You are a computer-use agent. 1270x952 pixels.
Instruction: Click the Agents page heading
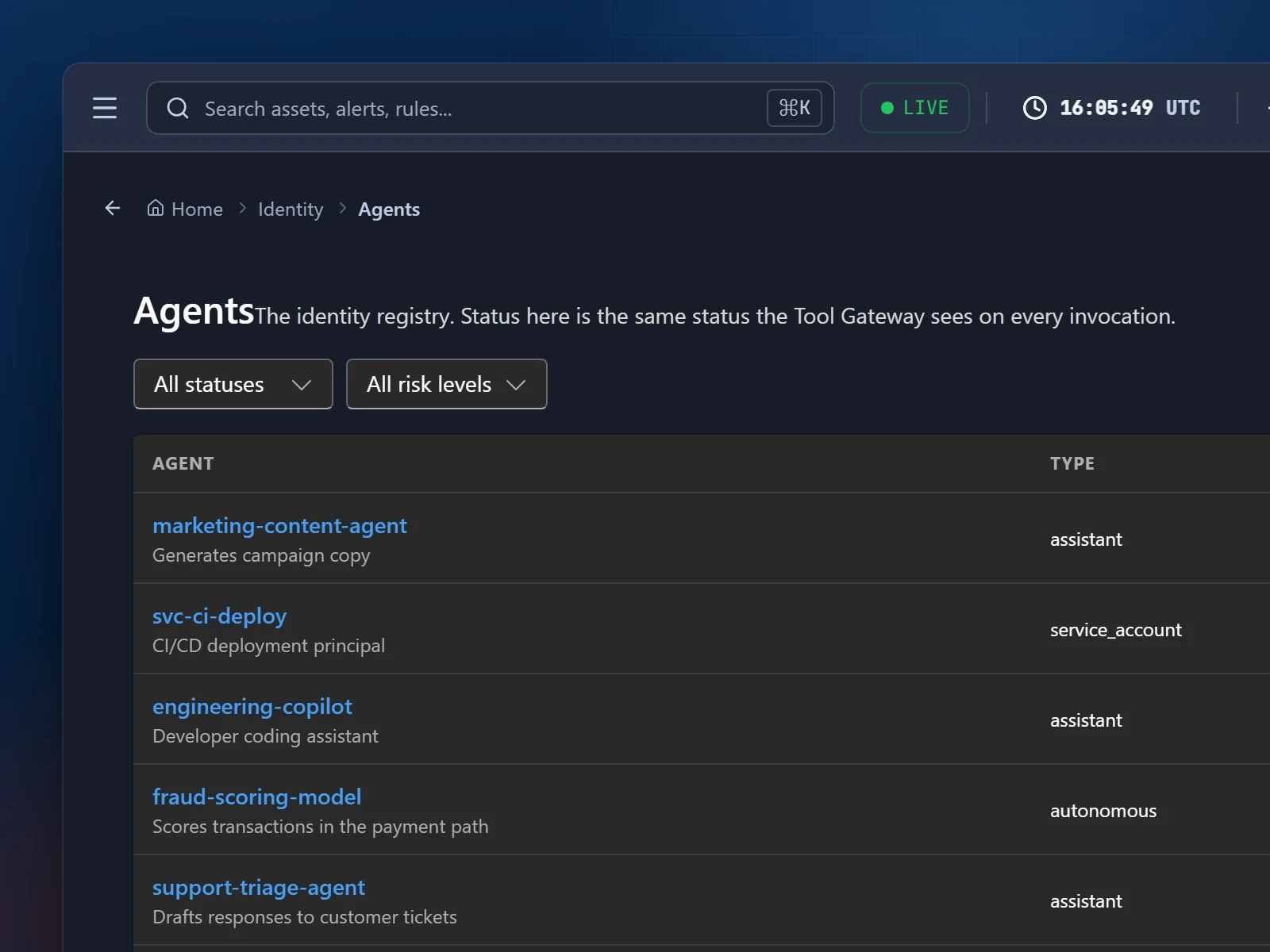pyautogui.click(x=194, y=311)
